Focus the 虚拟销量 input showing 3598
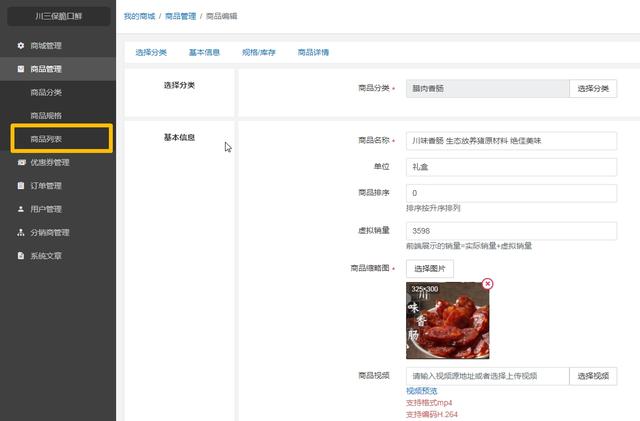Image resolution: width=640 pixels, height=421 pixels. tap(511, 231)
